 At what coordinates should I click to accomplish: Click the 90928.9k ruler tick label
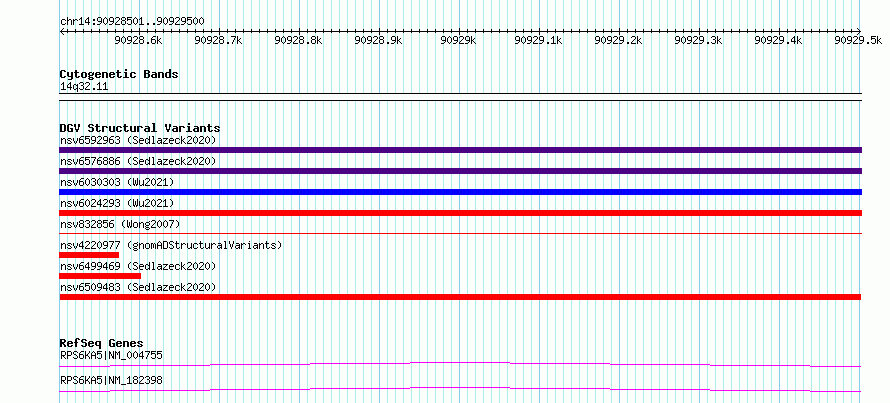379,40
